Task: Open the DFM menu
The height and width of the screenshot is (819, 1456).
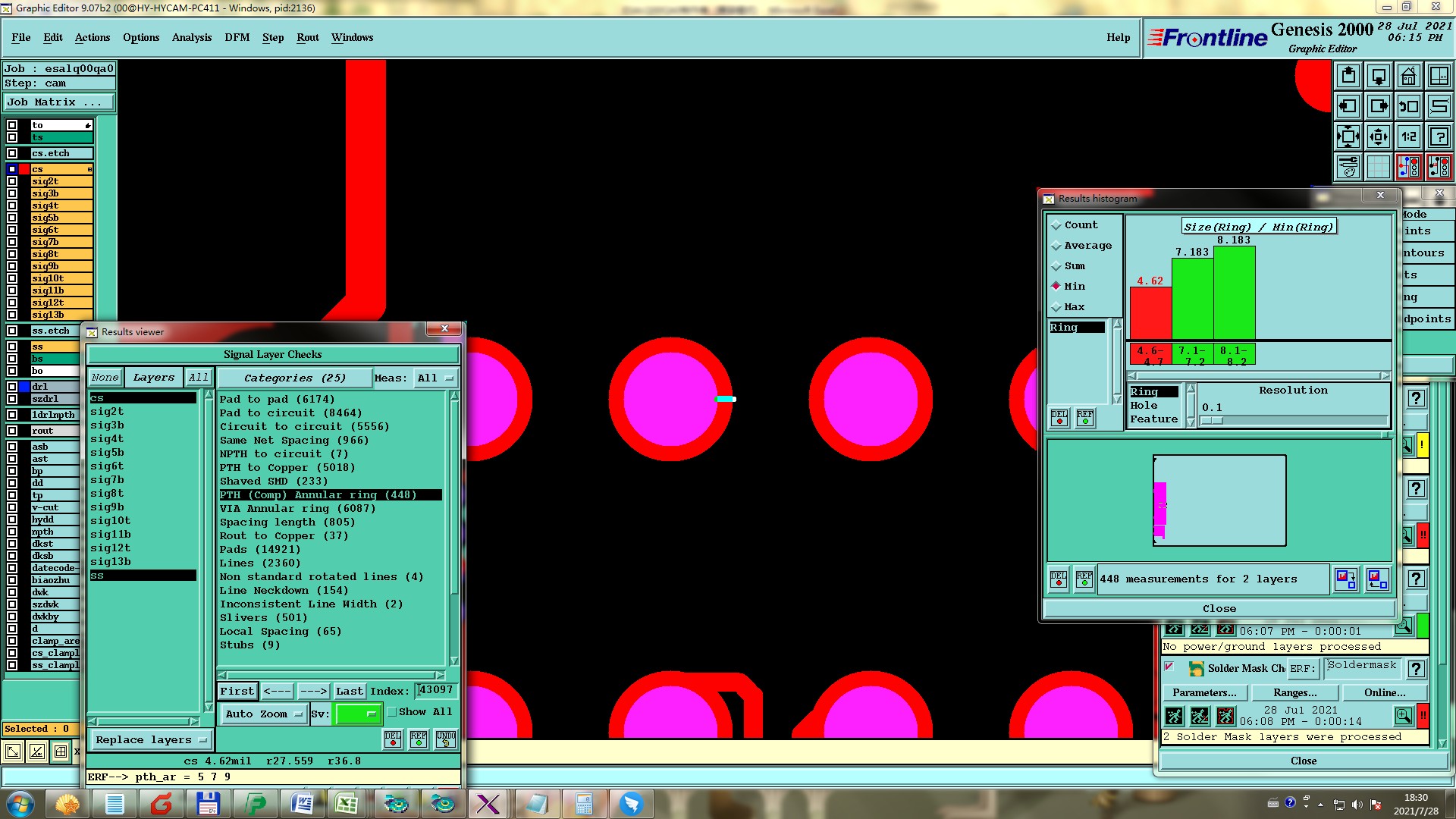Action: [237, 37]
